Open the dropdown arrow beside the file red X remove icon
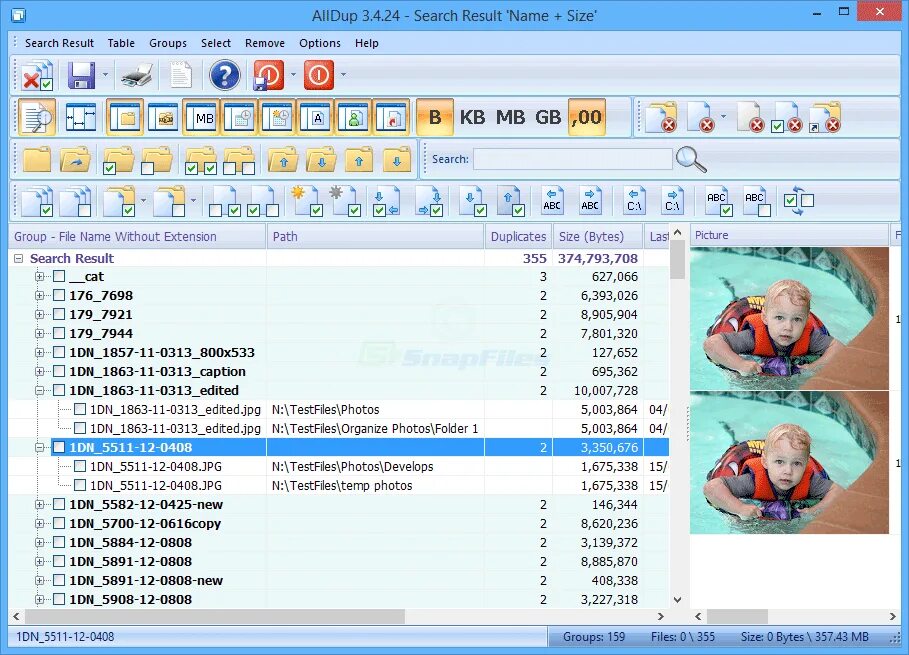Viewport: 909px width, 655px height. 723,117
